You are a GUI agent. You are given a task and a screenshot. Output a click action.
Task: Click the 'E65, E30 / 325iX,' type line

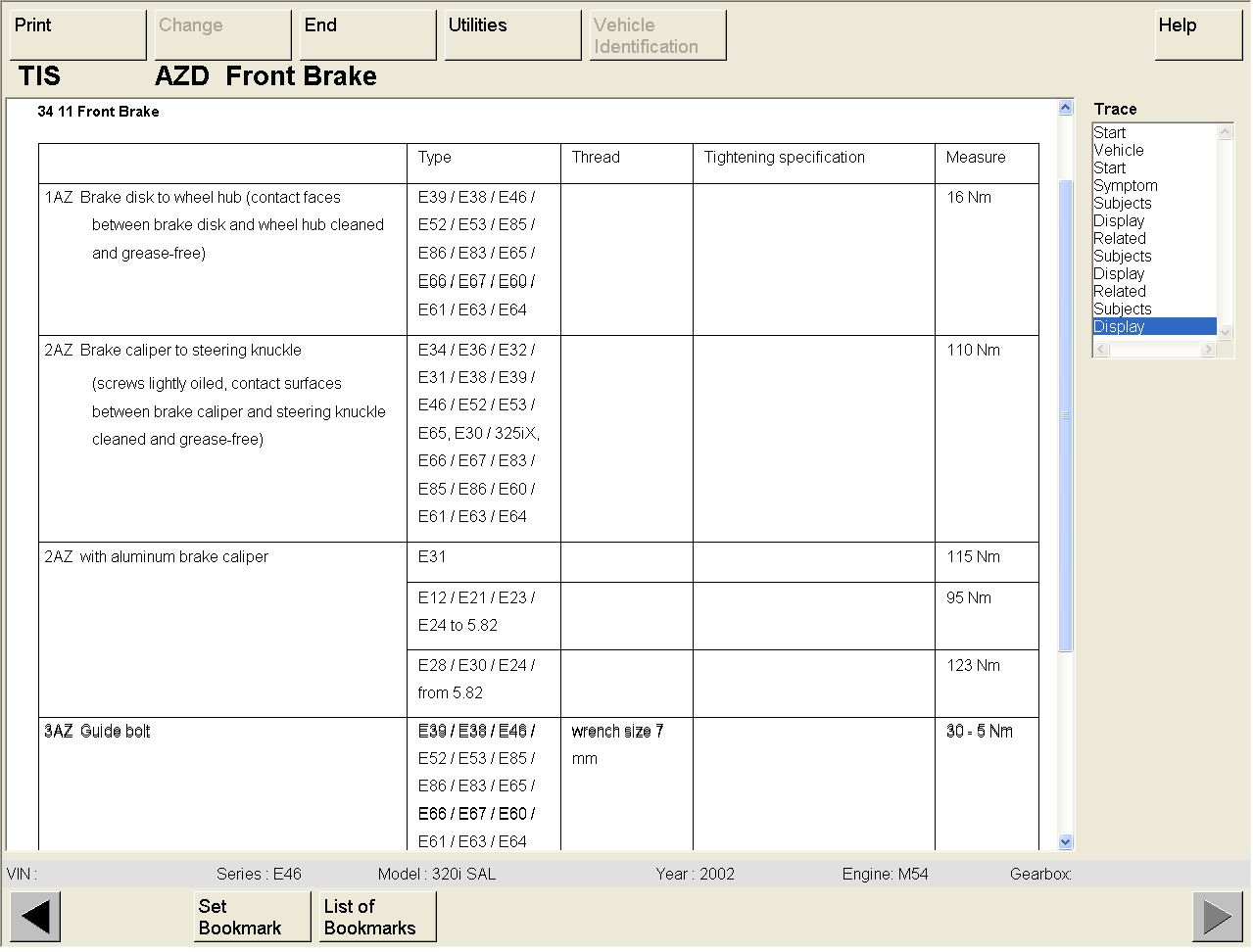[479, 433]
